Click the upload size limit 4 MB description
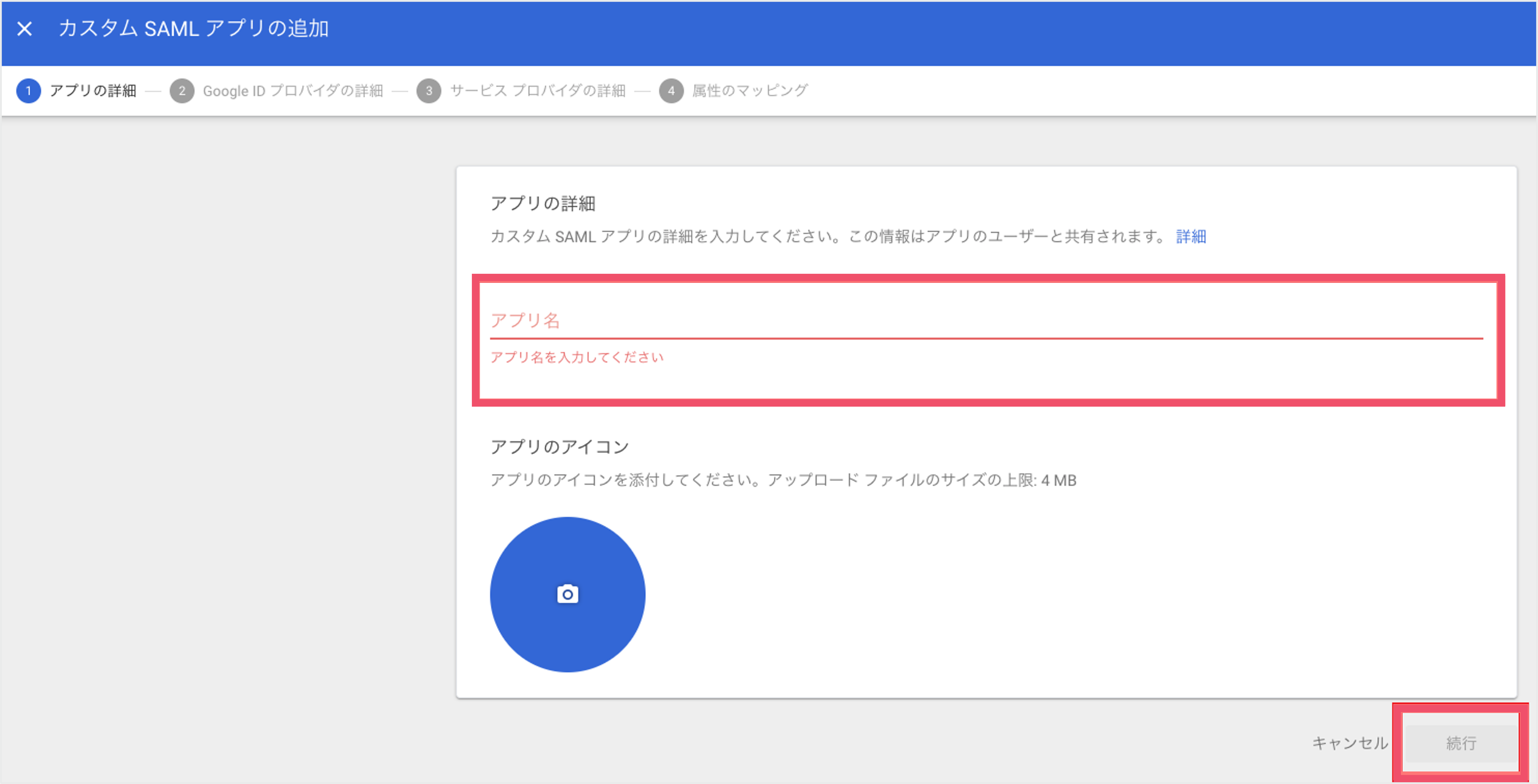This screenshot has width=1538, height=784. [783, 480]
